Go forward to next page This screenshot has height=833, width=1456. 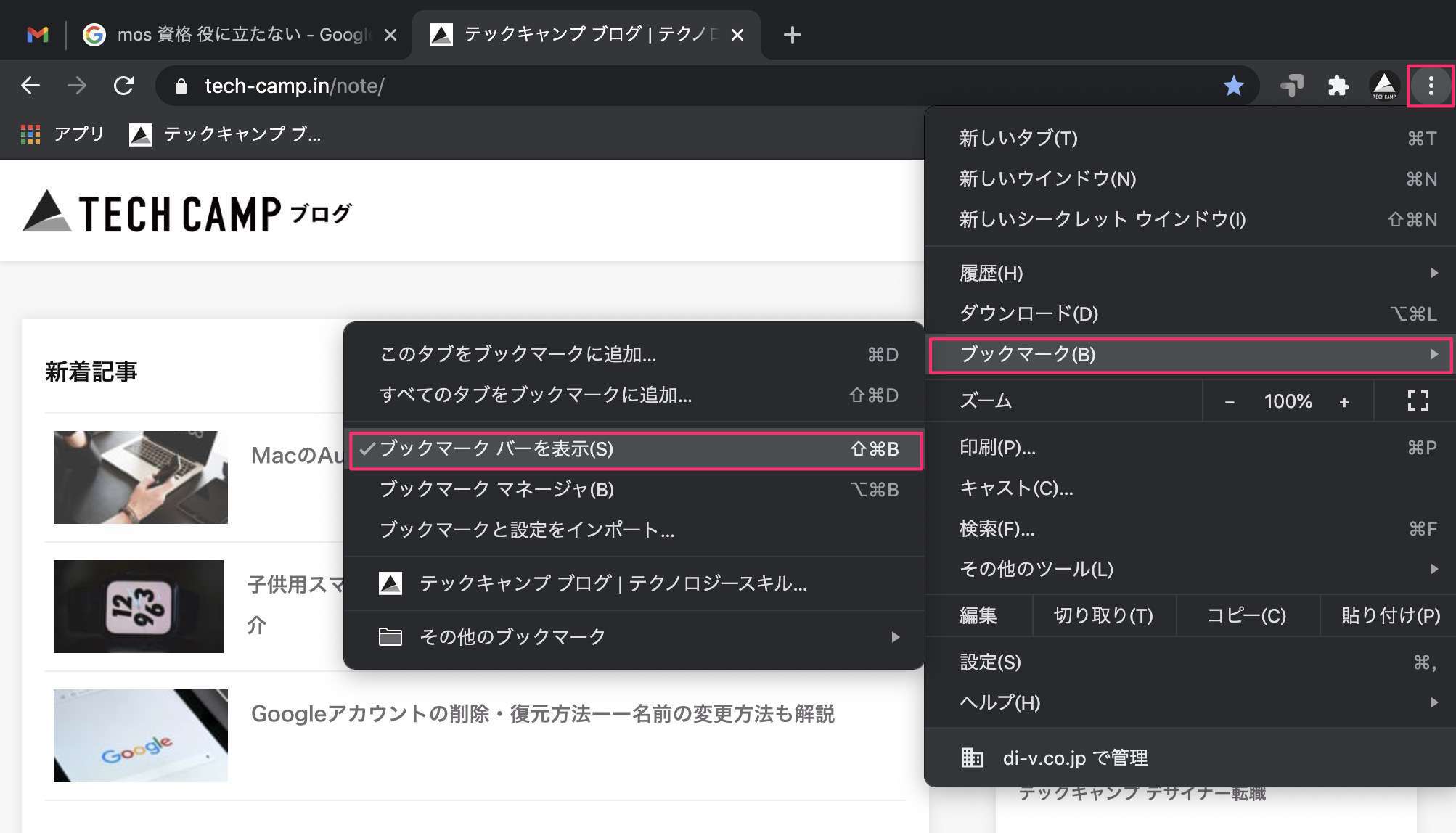click(x=77, y=86)
